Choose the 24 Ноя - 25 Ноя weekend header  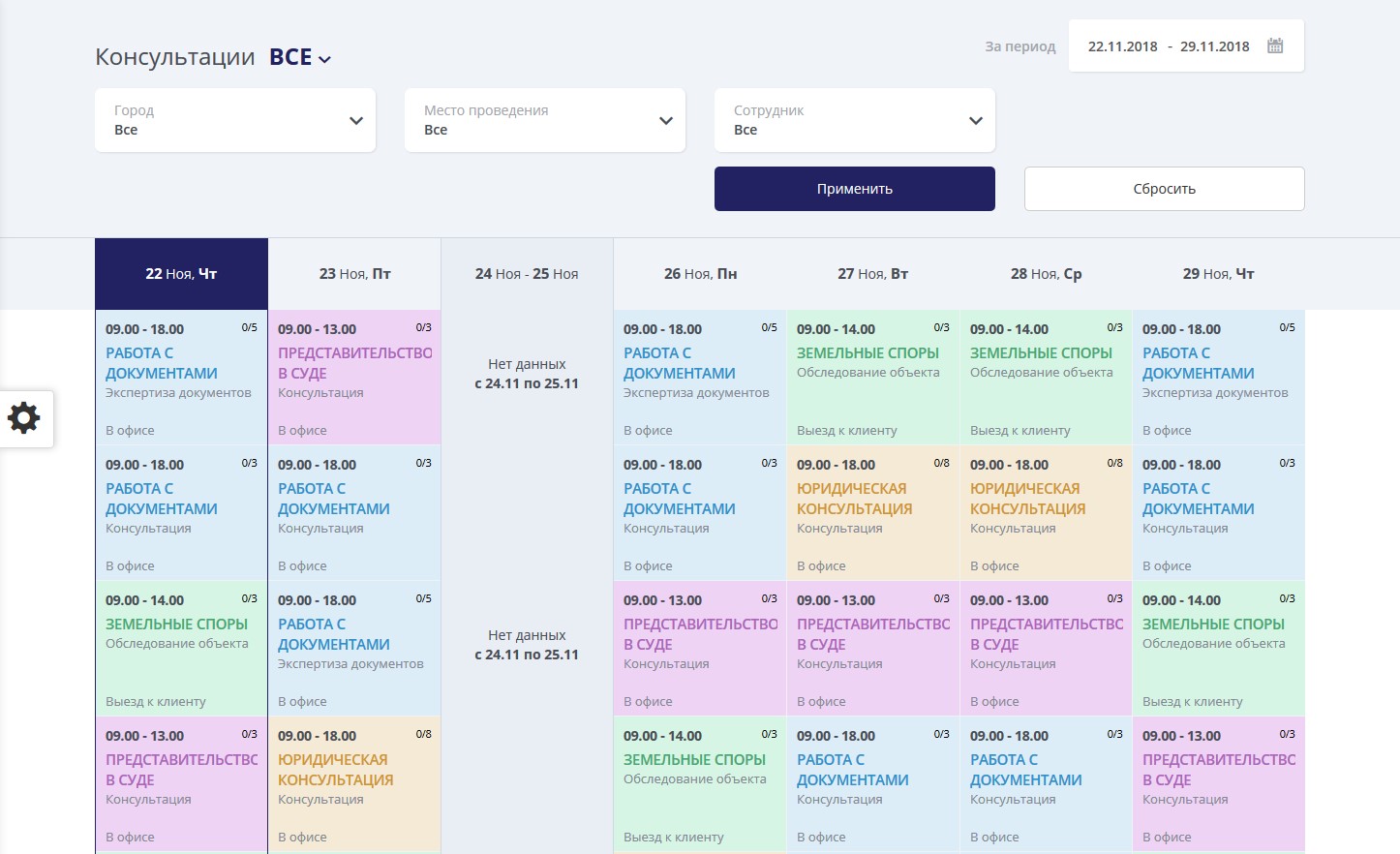[527, 274]
